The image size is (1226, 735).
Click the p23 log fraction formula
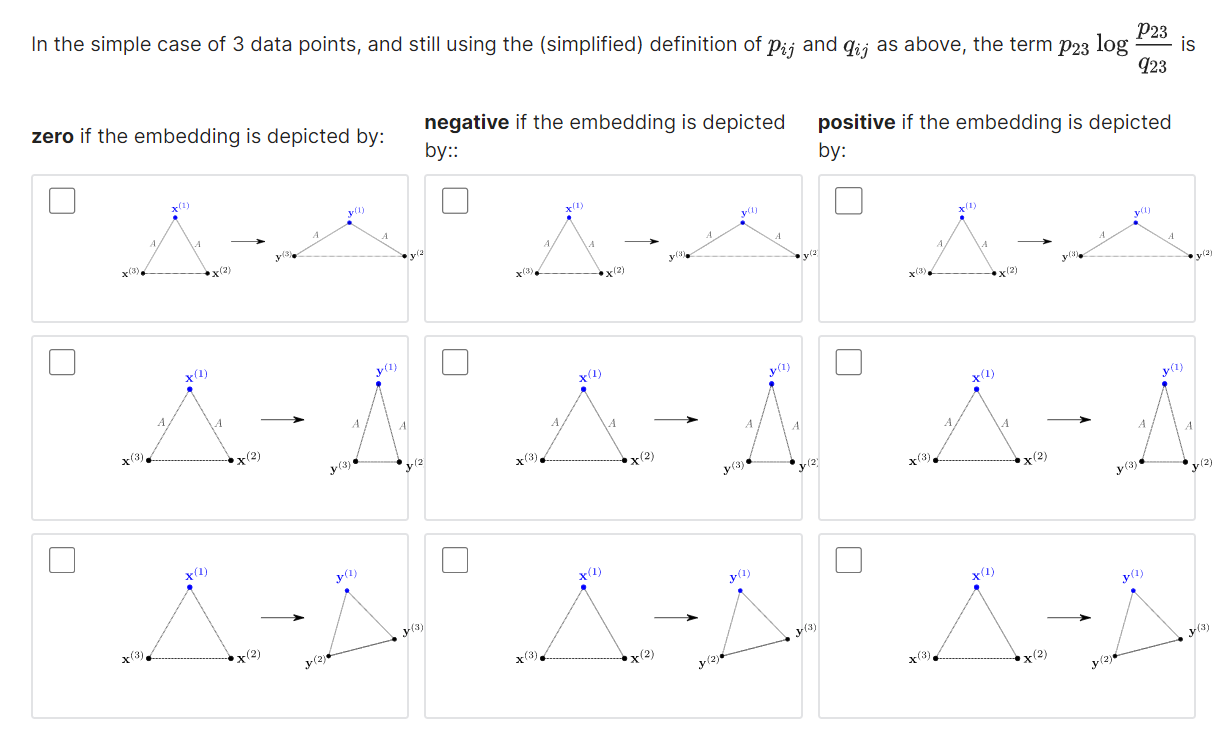(1115, 46)
